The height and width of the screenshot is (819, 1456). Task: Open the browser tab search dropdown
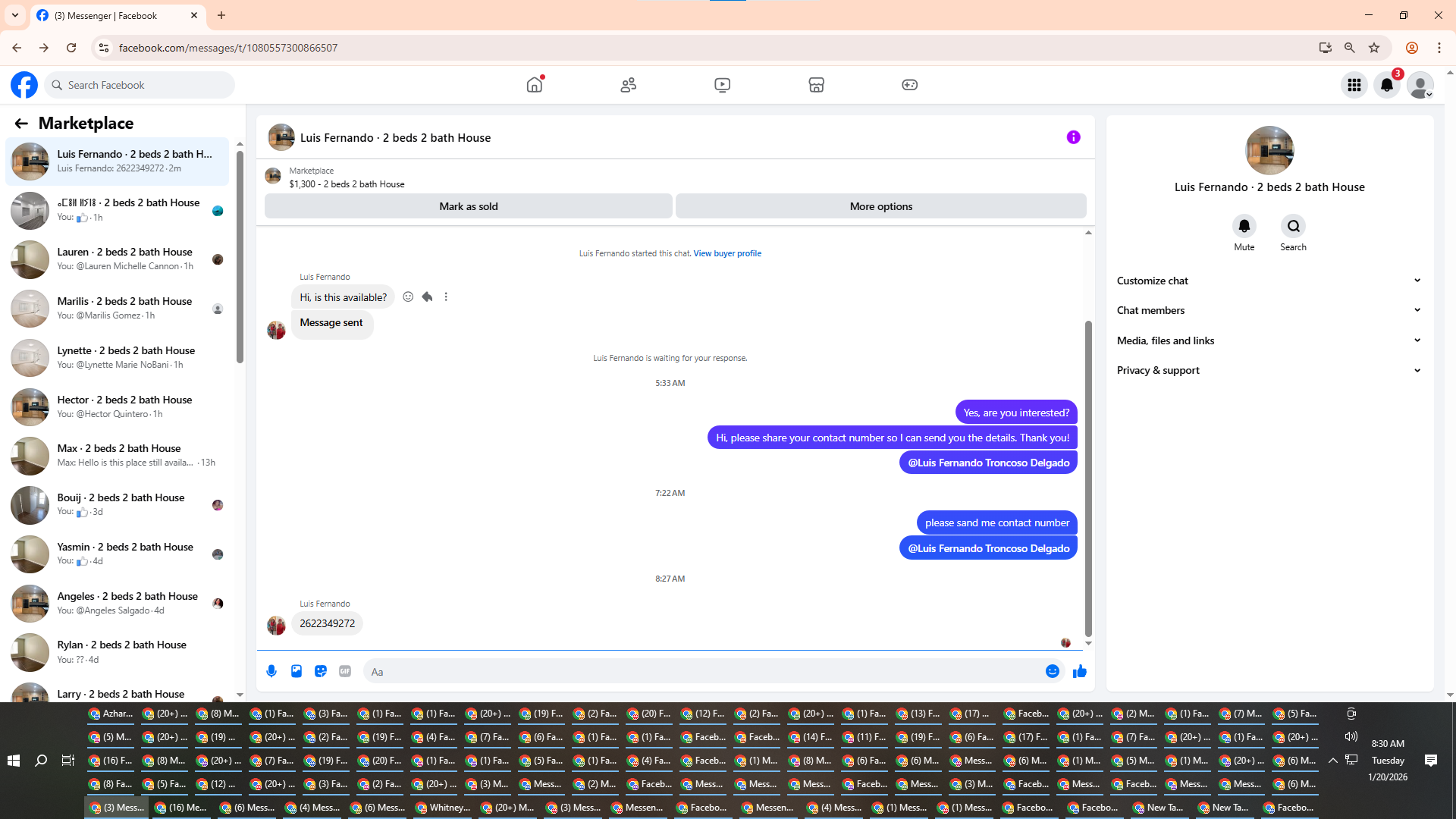[15, 15]
